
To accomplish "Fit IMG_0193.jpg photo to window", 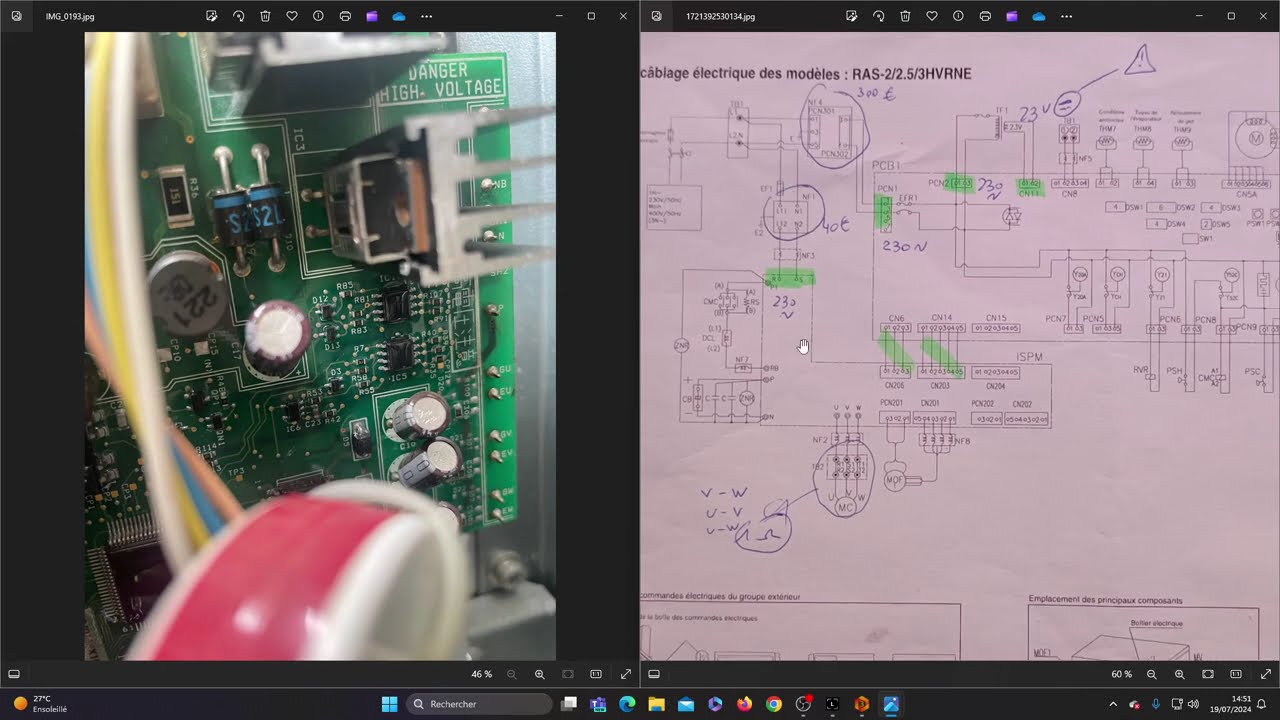I will click(x=568, y=674).
